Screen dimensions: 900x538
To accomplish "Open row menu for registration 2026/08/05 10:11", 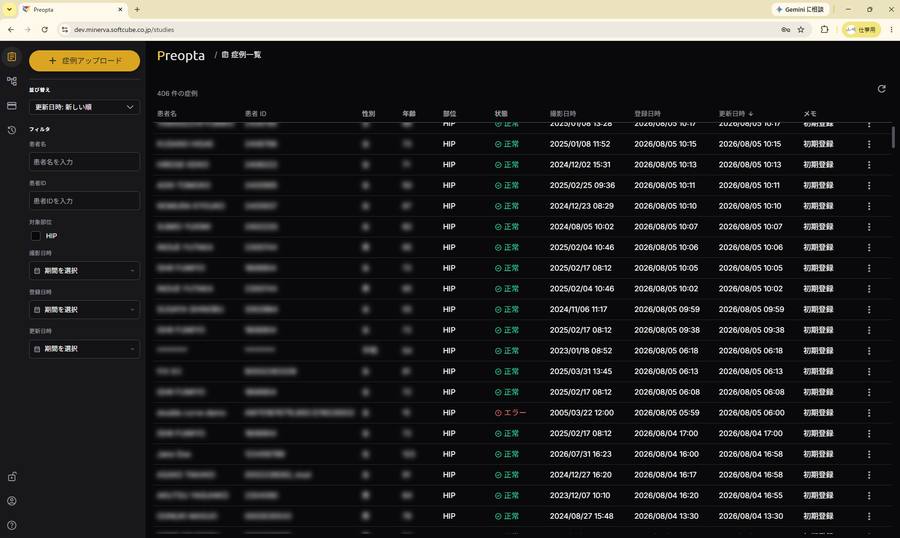I will point(869,185).
